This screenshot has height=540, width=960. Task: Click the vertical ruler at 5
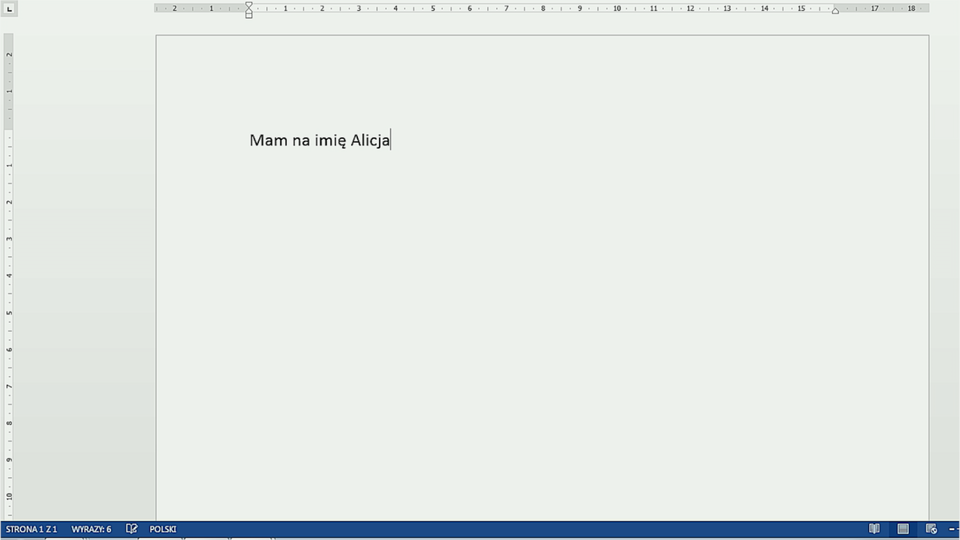pyautogui.click(x=9, y=313)
